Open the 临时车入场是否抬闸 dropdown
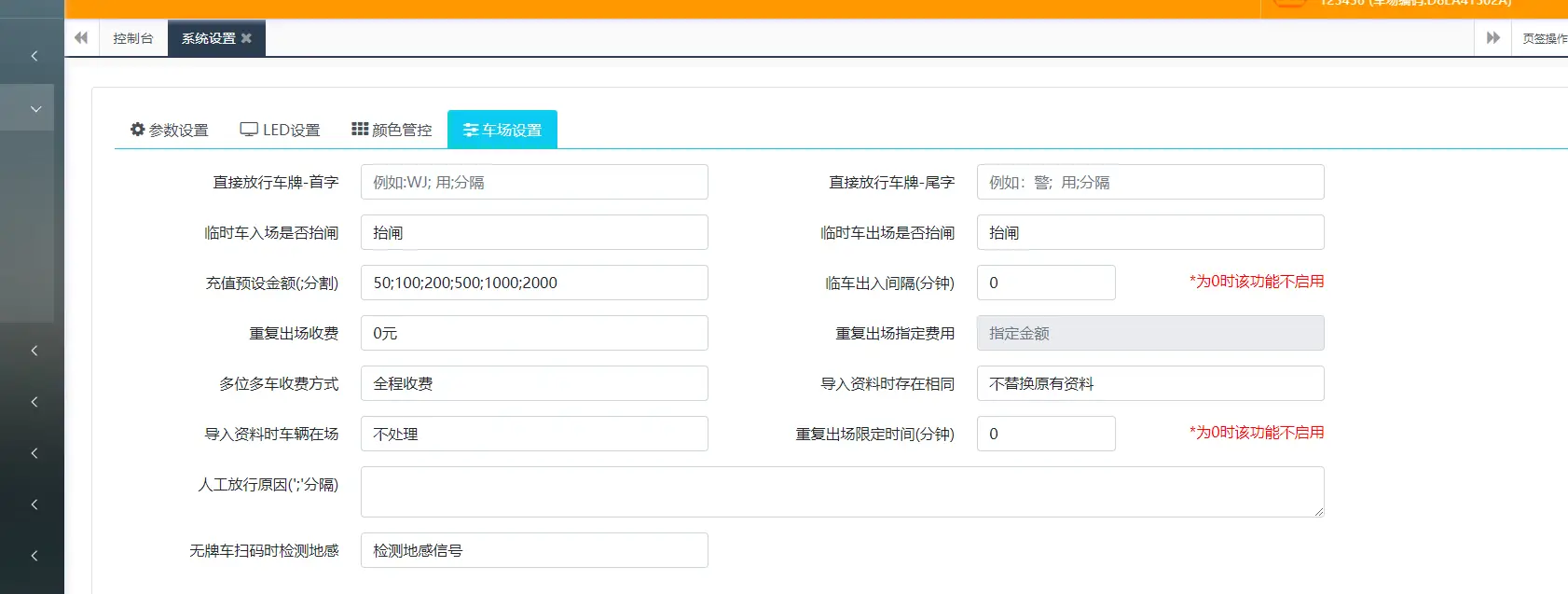This screenshot has height=594, width=1568. click(534, 232)
